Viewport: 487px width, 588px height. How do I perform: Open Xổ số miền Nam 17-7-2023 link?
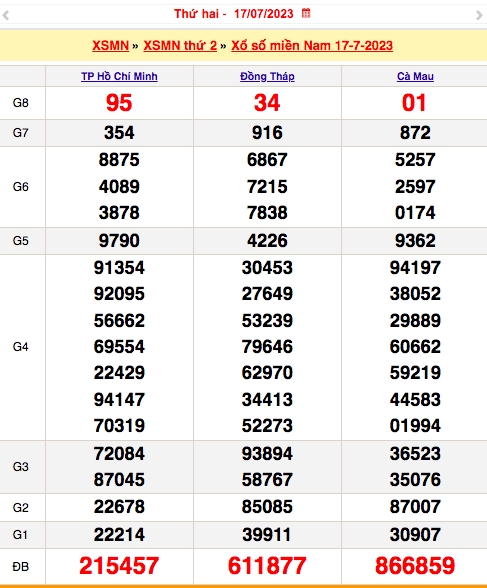pos(312,46)
